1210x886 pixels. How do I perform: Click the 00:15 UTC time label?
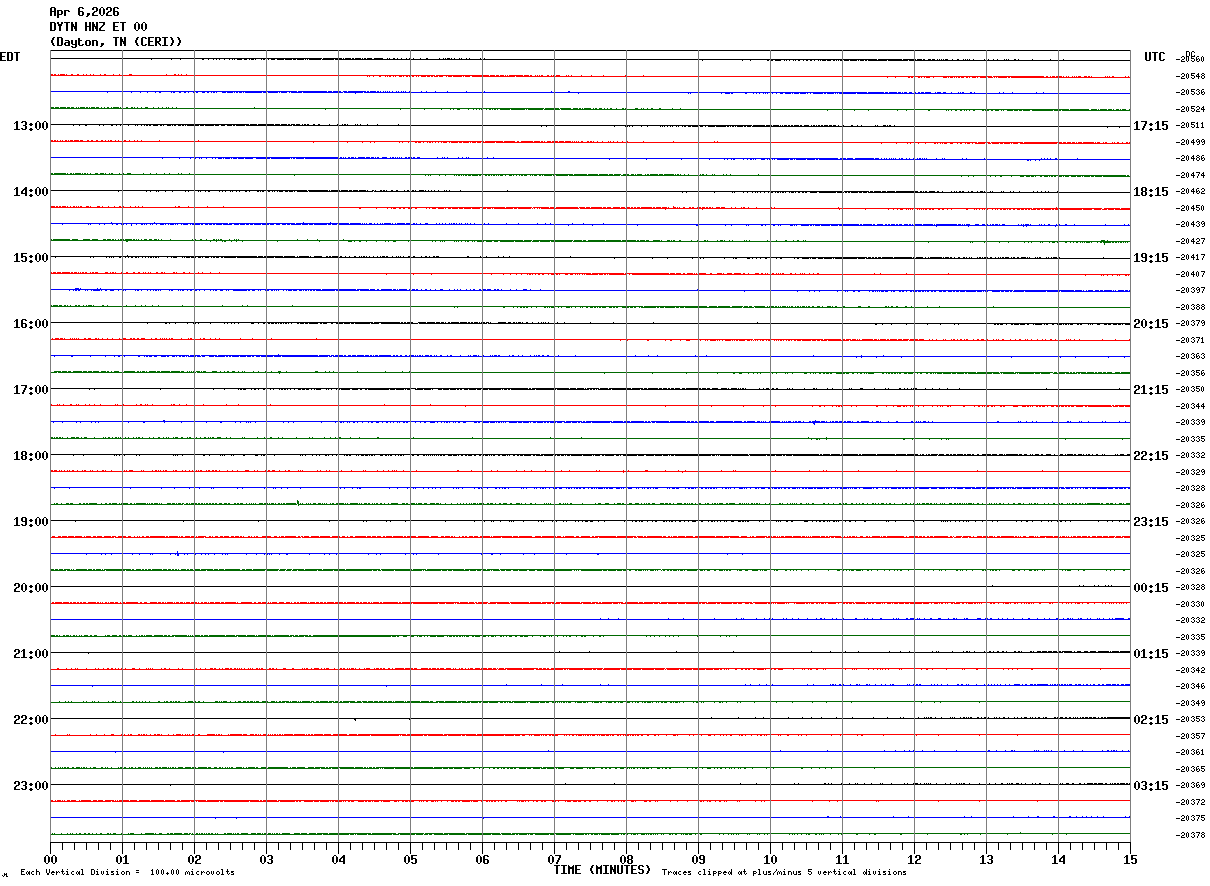coord(1150,588)
